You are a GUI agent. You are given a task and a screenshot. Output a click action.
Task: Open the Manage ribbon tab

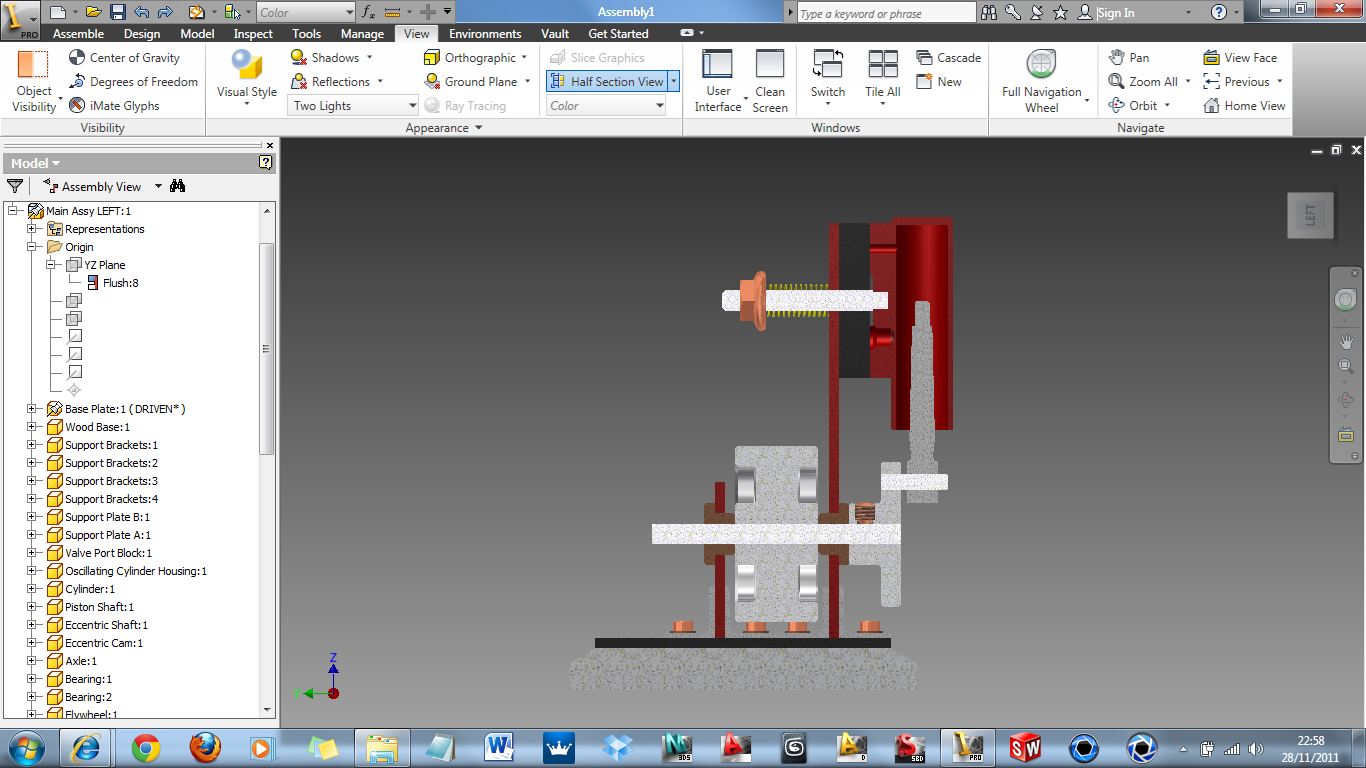tap(362, 33)
